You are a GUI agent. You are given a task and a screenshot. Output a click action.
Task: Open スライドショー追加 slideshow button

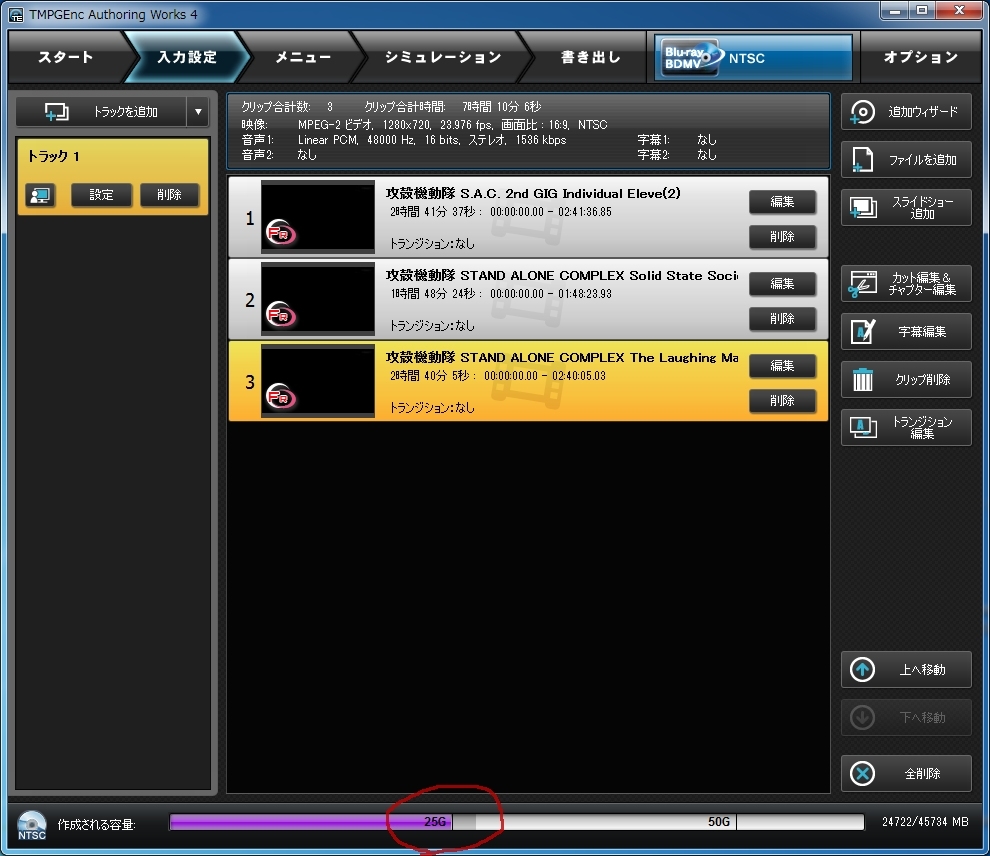tap(905, 208)
